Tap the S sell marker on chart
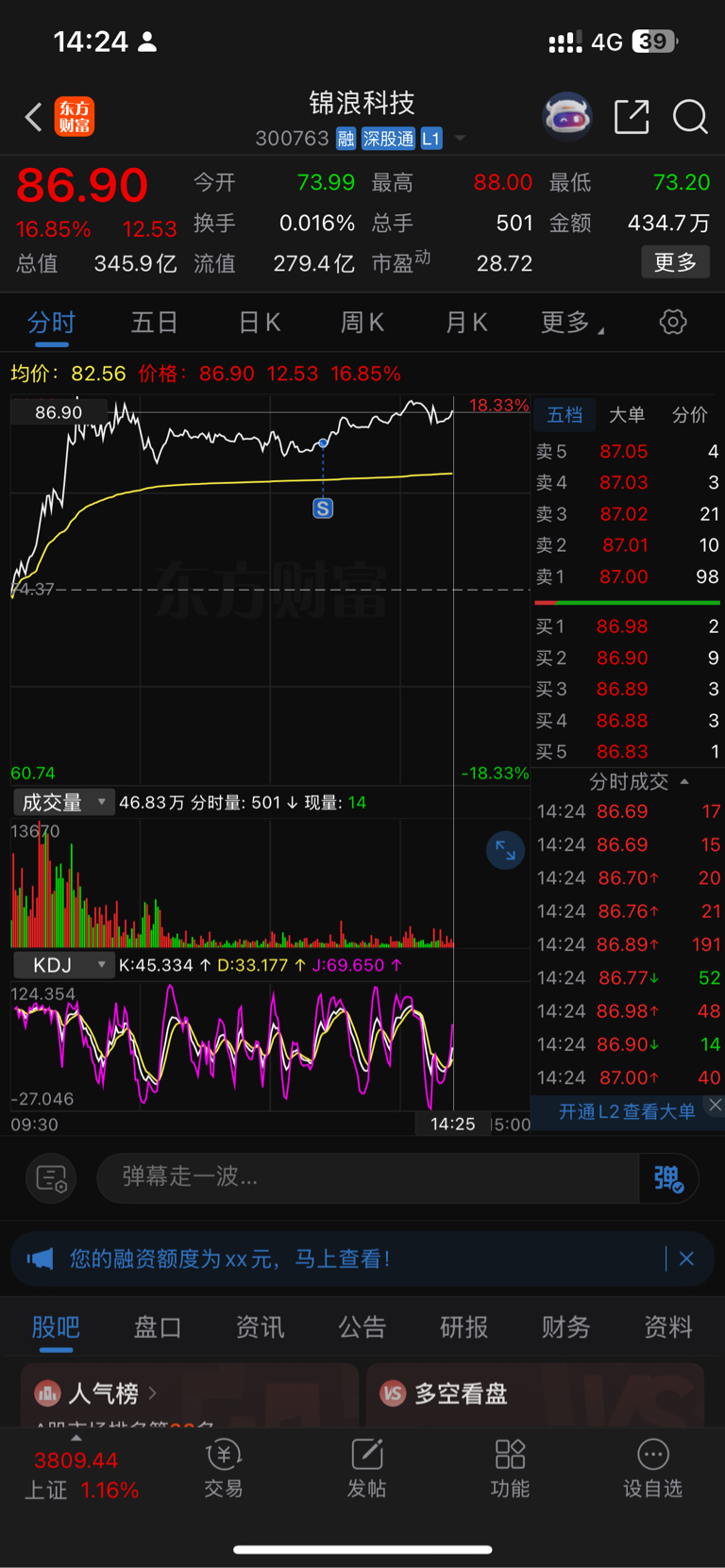The image size is (725, 1568). click(x=323, y=509)
